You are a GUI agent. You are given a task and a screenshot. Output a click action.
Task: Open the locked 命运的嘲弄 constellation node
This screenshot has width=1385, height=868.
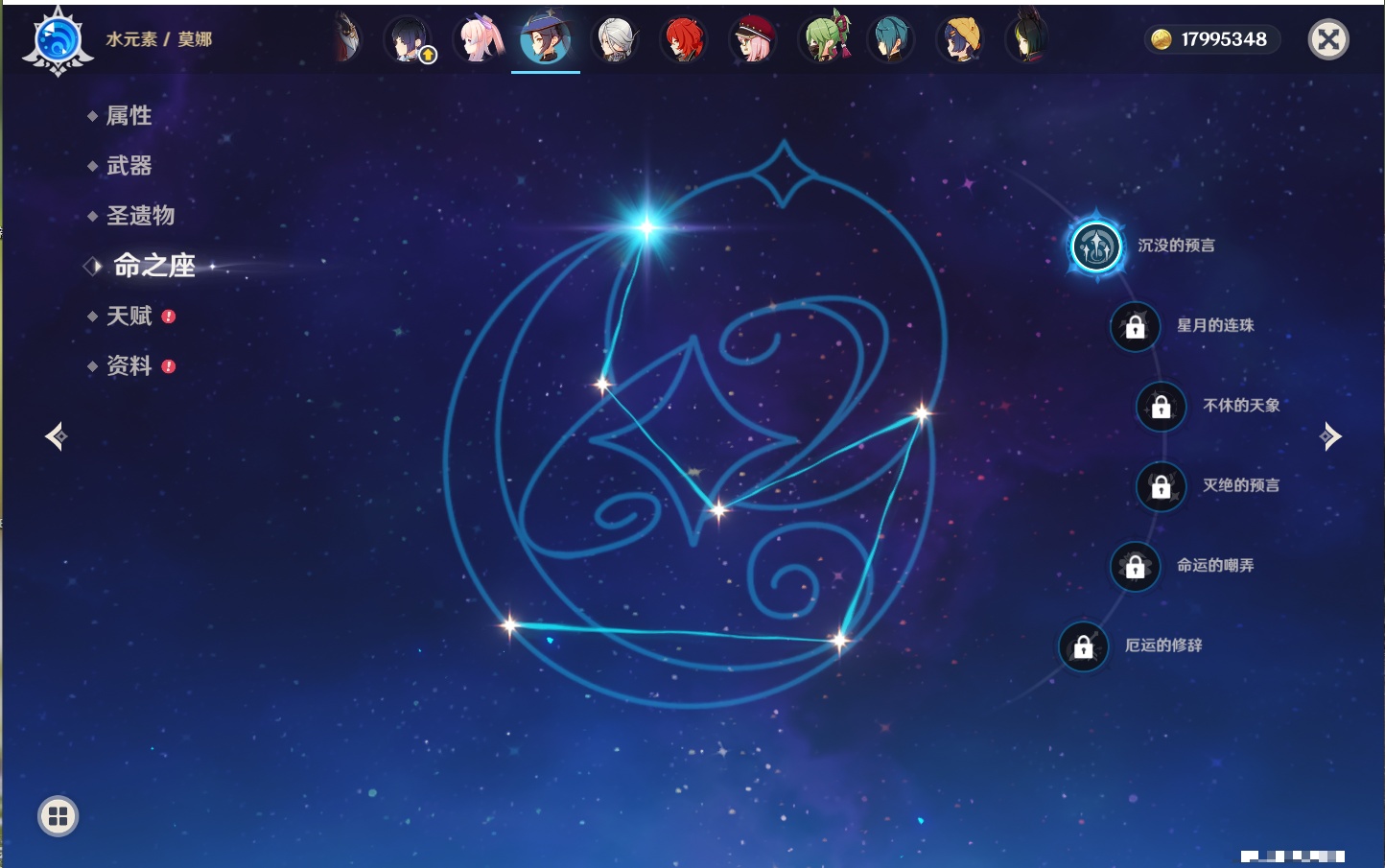coord(1136,567)
